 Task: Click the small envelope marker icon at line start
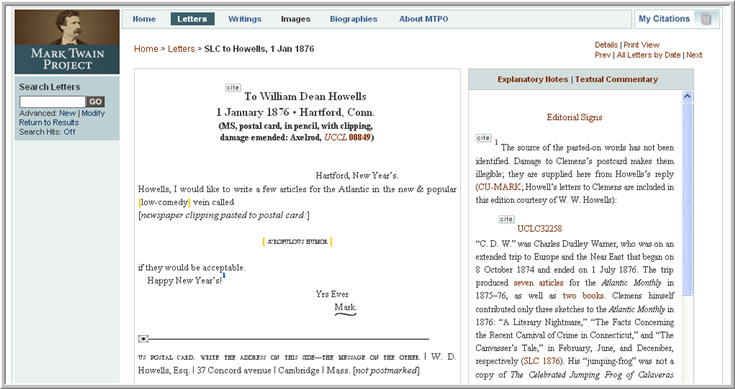143,339
